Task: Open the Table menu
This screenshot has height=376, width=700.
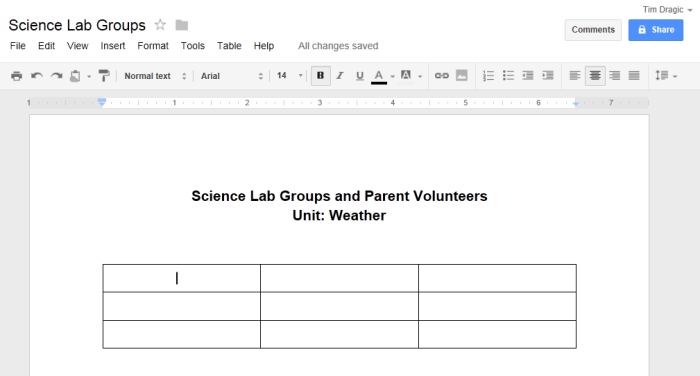Action: [229, 46]
